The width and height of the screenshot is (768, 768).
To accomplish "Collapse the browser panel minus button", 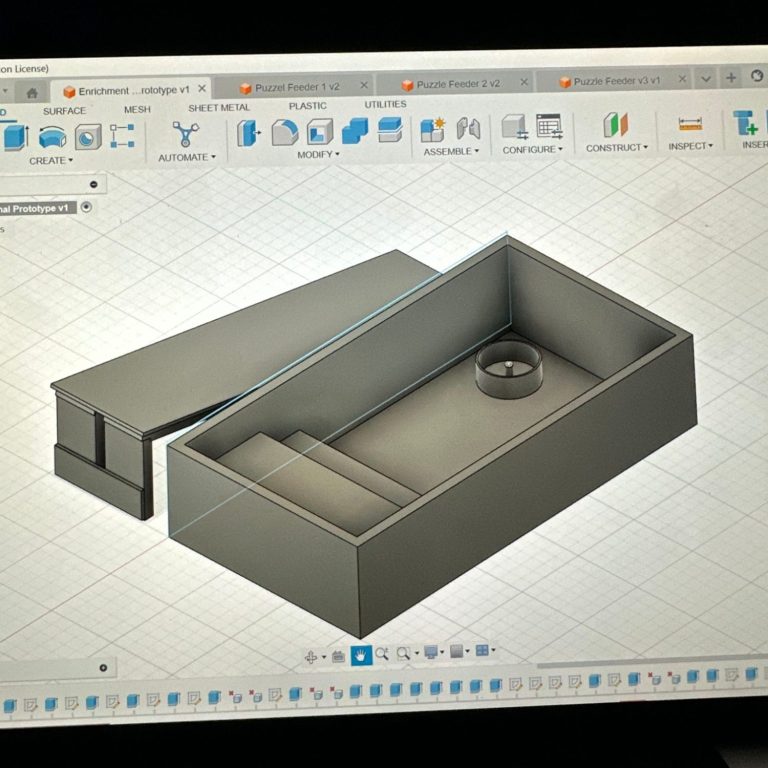I will pyautogui.click(x=93, y=184).
